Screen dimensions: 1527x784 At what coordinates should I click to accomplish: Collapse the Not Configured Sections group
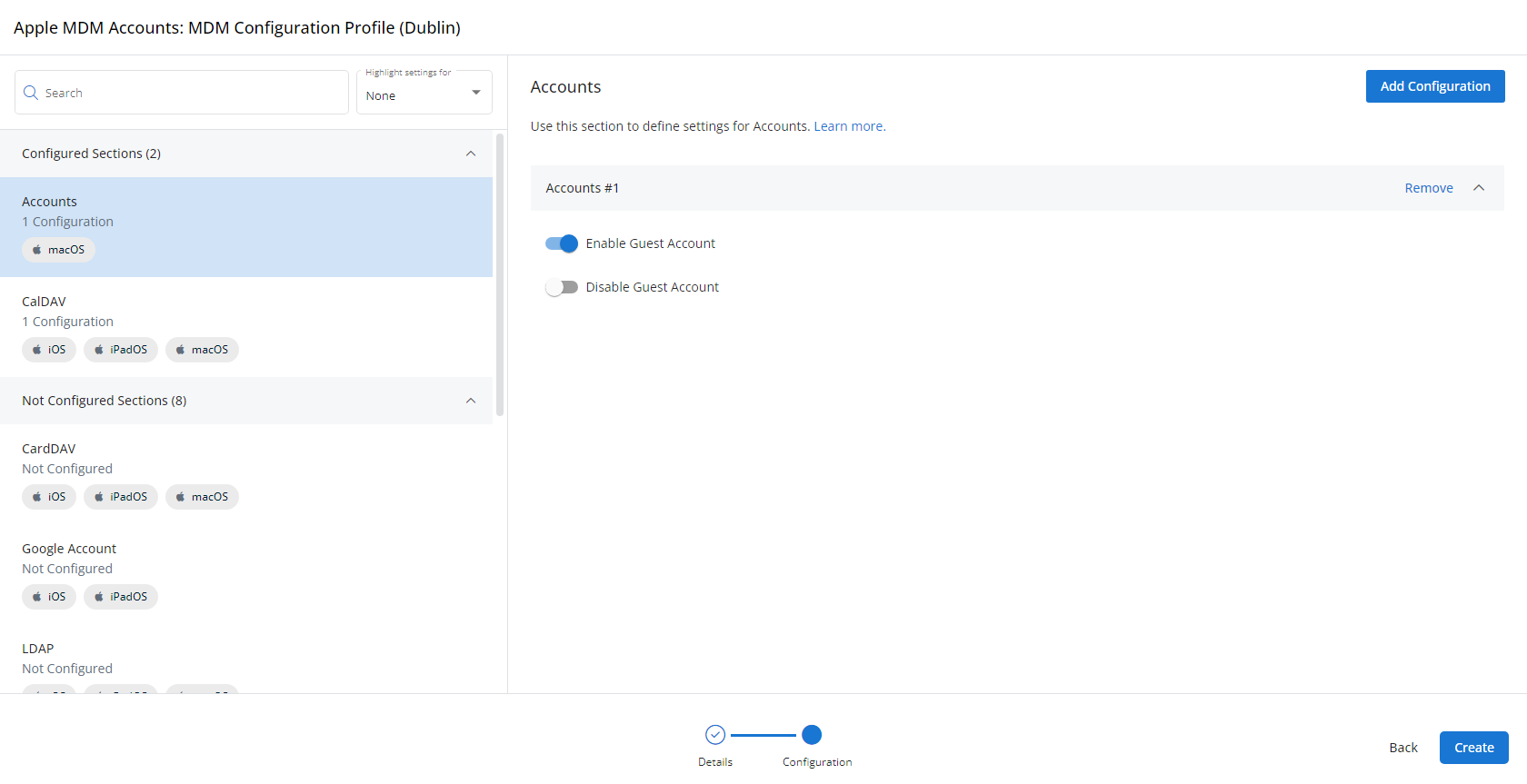click(471, 401)
